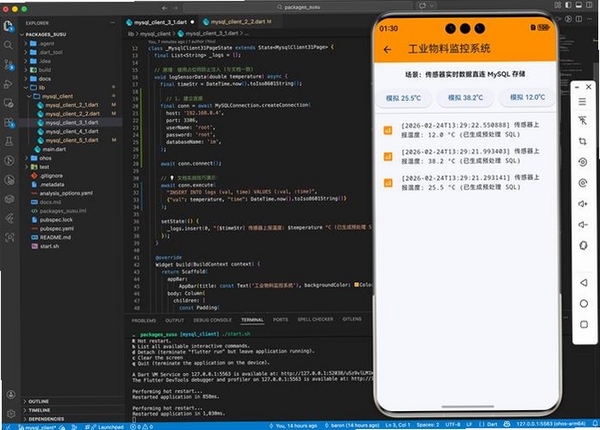
Task: Open the Explorer view in activity bar
Action: 8,26
